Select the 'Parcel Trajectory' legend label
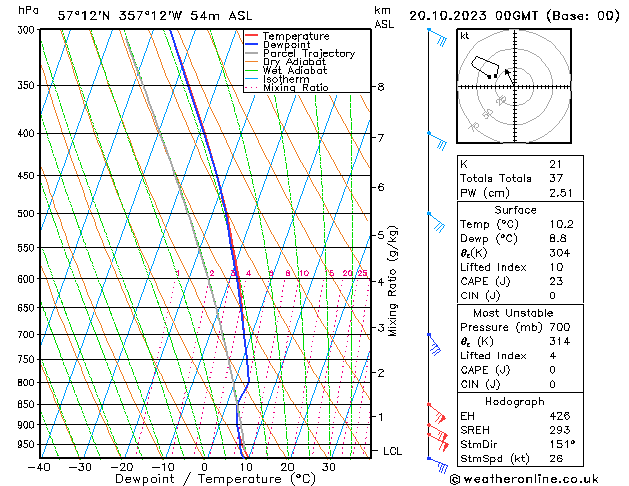 click(x=309, y=53)
